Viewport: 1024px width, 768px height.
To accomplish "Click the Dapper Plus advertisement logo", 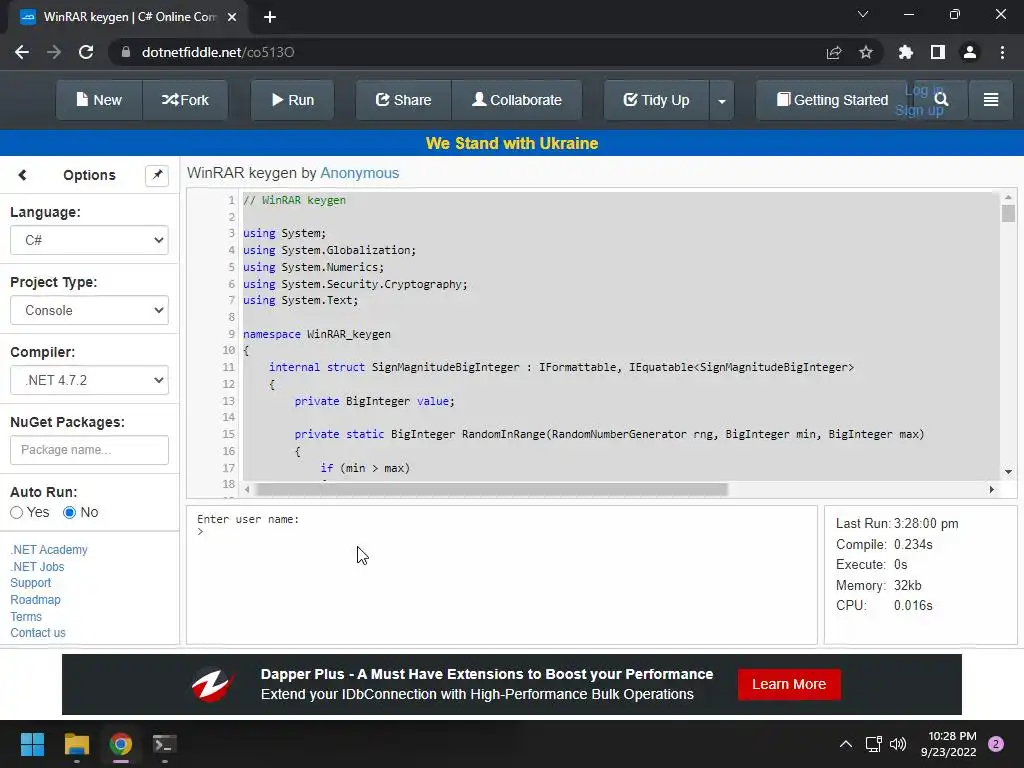I will (x=213, y=684).
